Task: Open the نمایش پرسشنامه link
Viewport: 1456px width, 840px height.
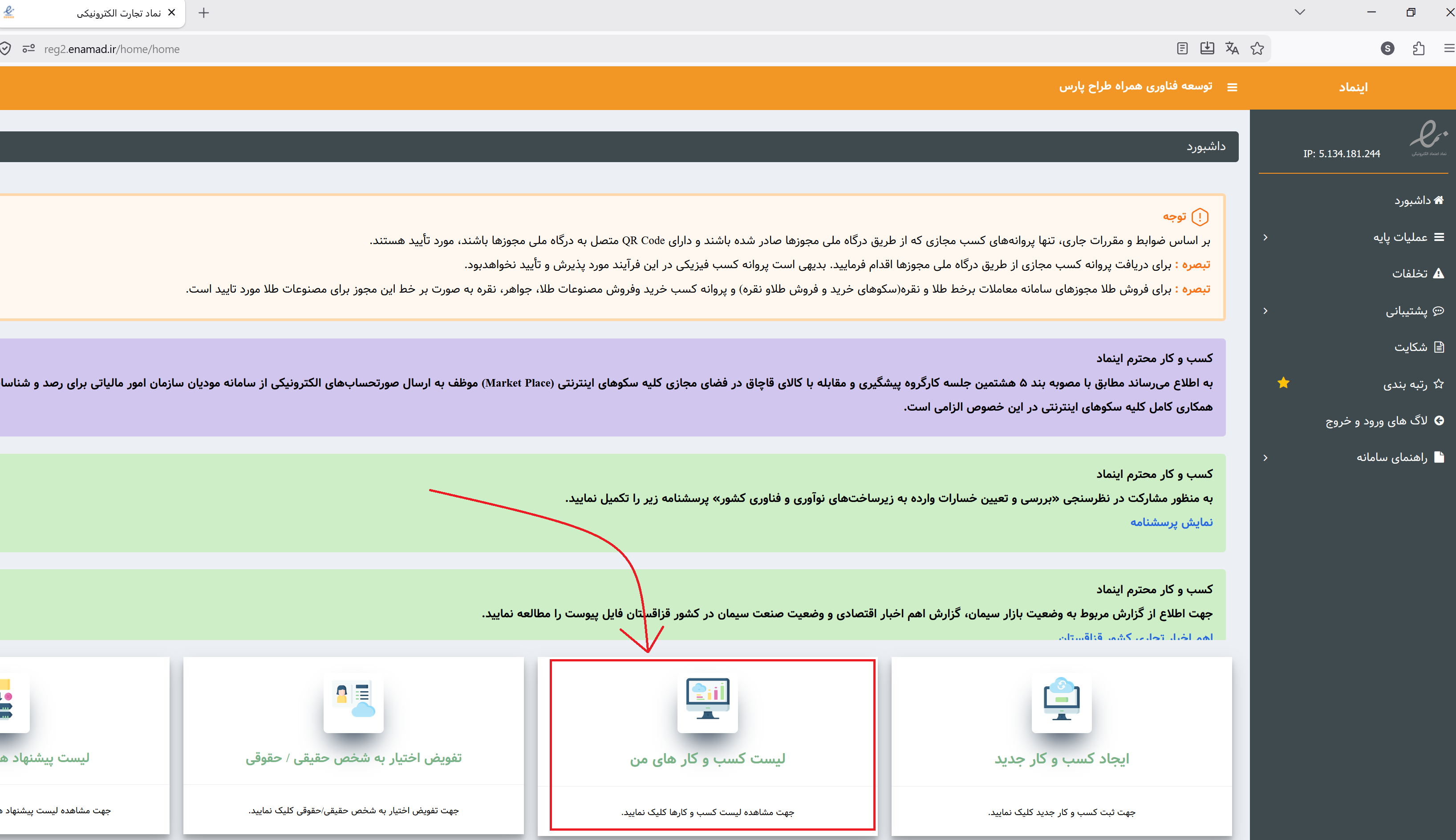Action: [x=1171, y=522]
